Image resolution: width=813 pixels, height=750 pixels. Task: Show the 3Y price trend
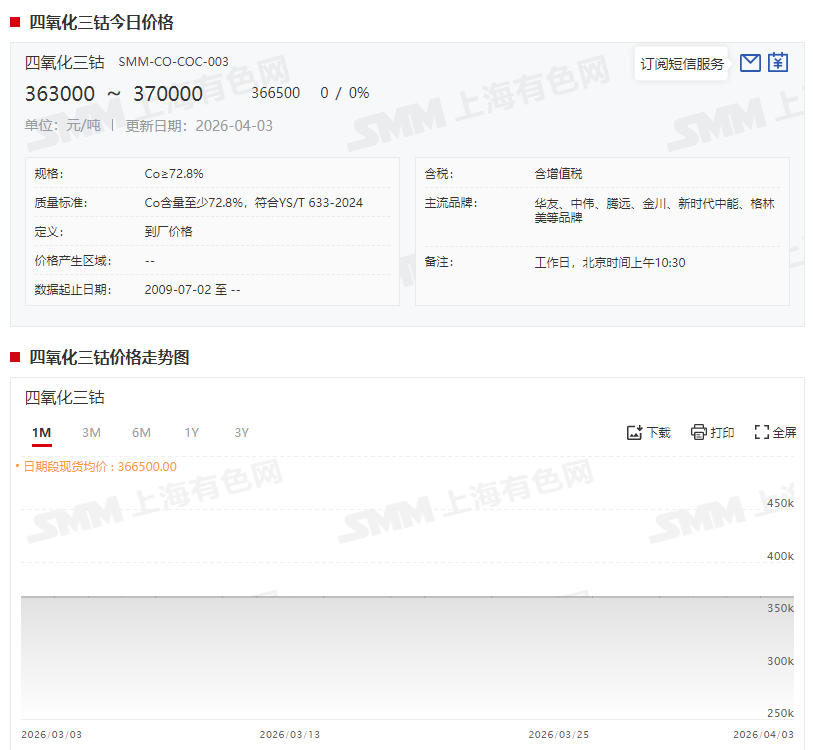(241, 432)
